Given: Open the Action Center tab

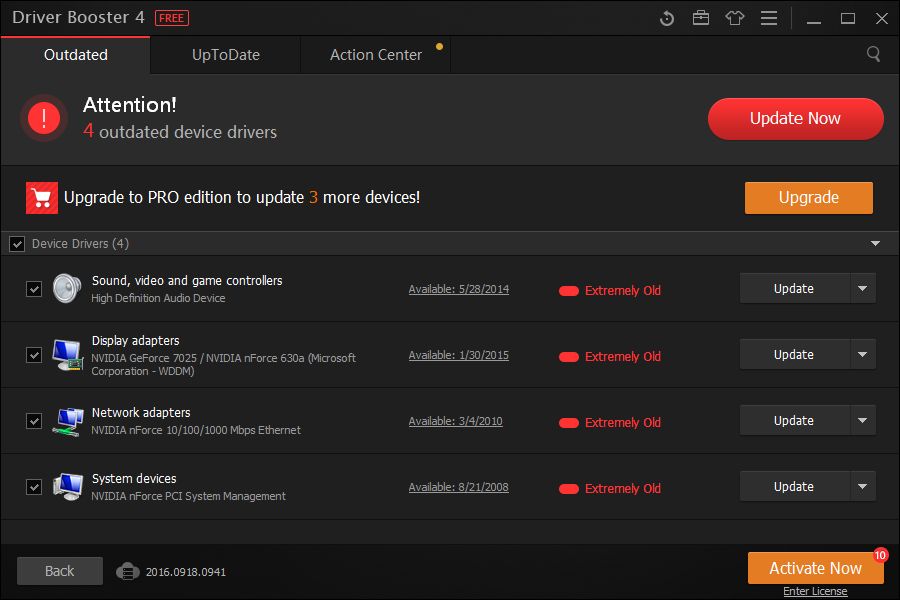Looking at the screenshot, I should pos(376,55).
